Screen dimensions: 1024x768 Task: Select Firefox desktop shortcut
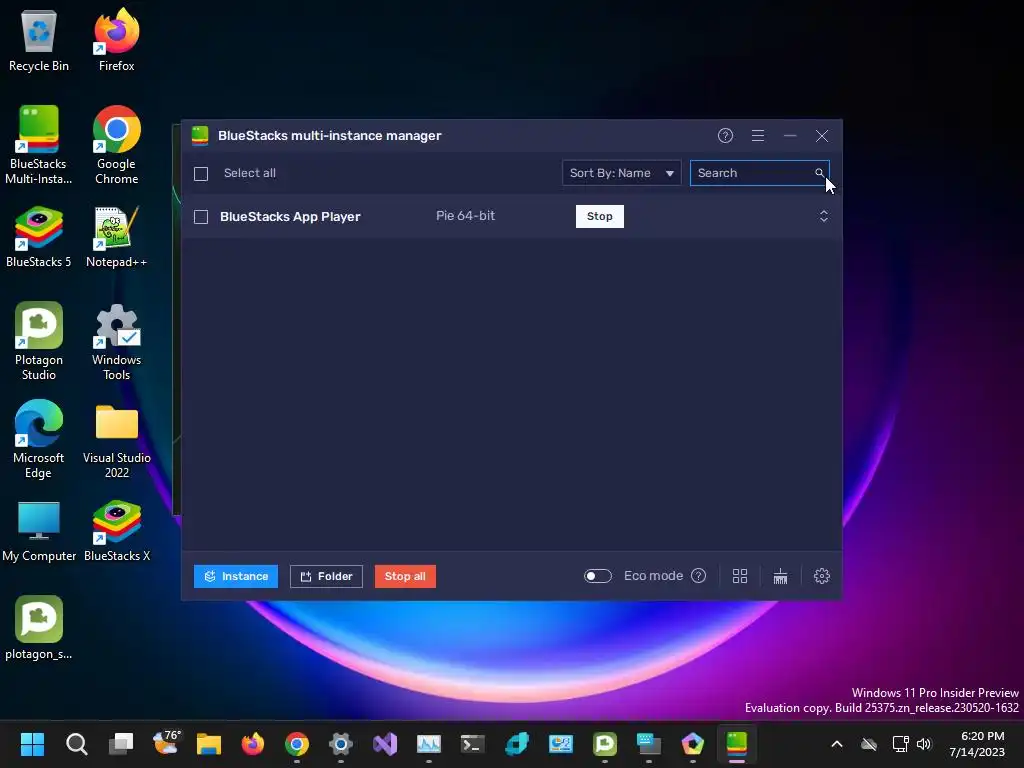116,40
